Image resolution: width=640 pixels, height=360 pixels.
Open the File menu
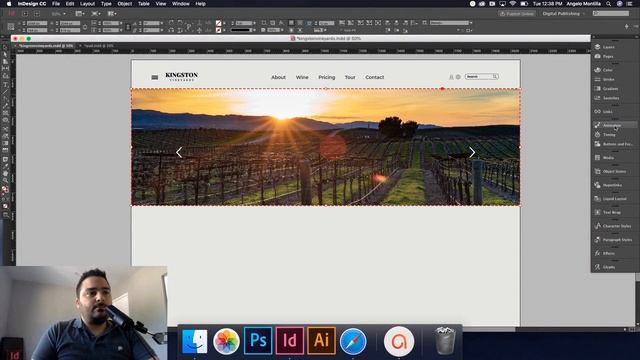coord(56,4)
